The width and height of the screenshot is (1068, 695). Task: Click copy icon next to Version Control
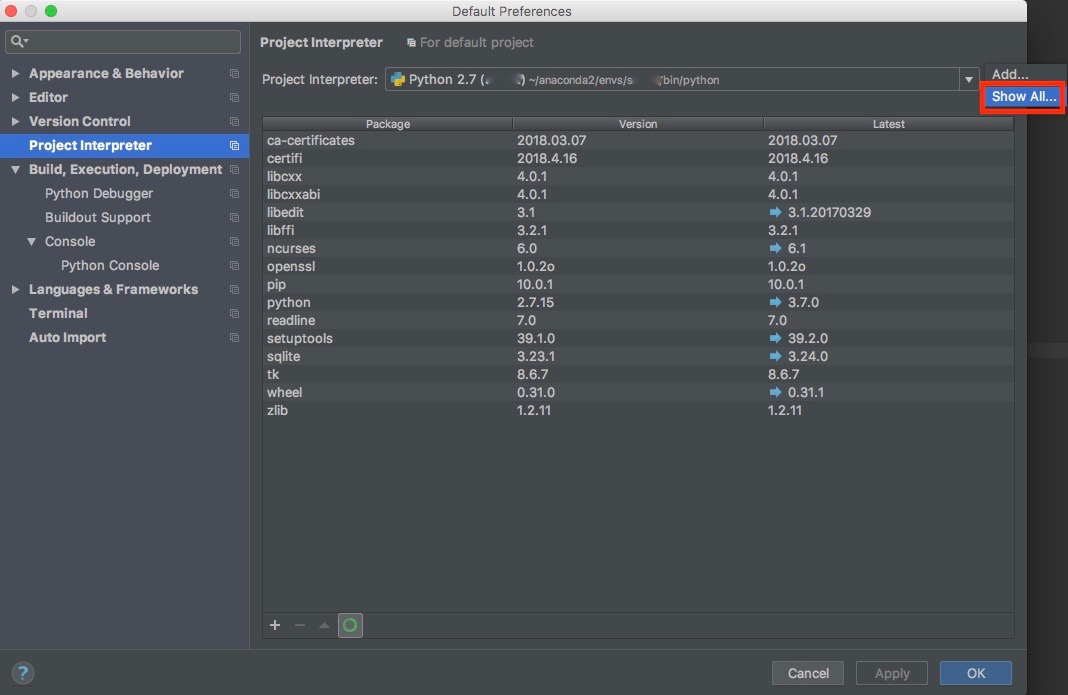point(234,121)
